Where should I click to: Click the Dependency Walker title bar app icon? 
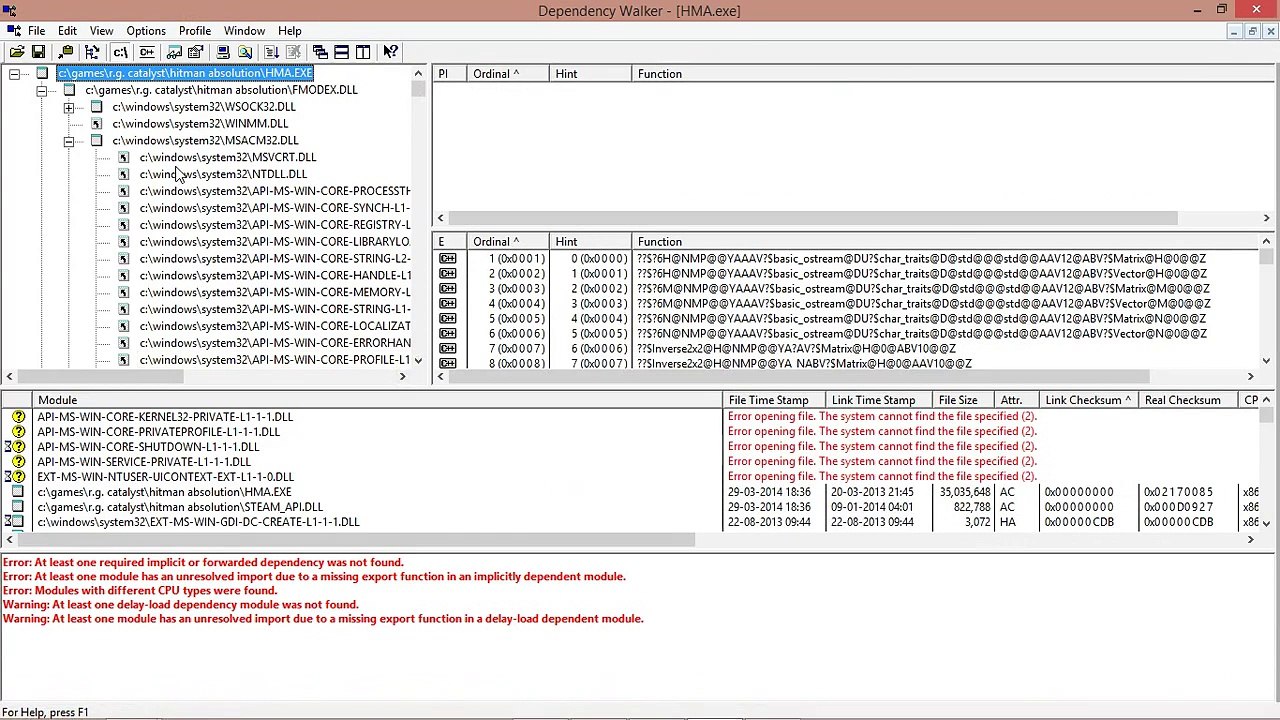coord(10,11)
